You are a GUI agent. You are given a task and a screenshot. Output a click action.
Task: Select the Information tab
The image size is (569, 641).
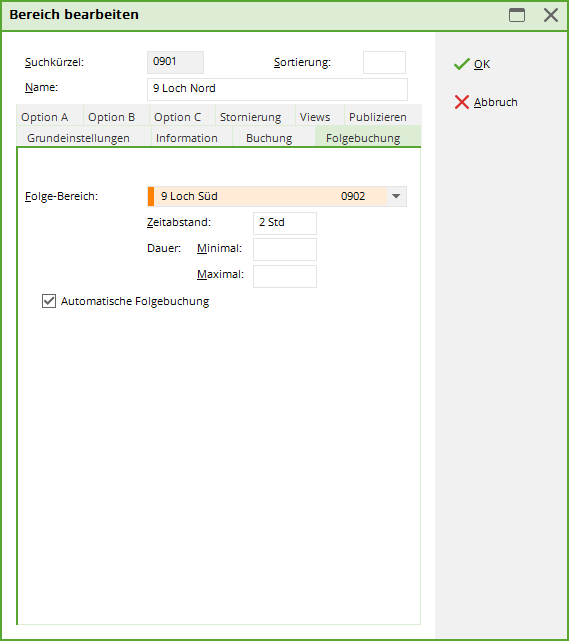(x=187, y=138)
